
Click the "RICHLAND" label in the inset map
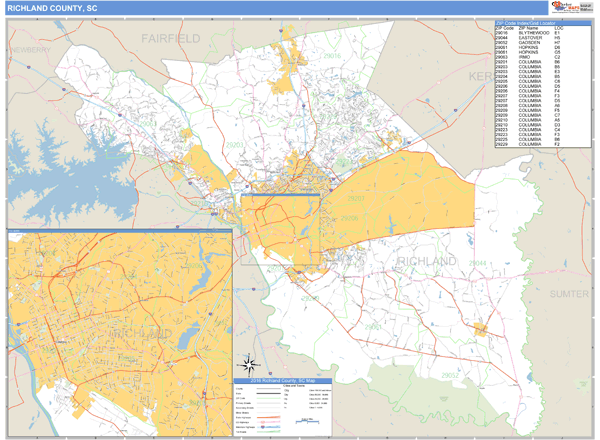pos(142,333)
